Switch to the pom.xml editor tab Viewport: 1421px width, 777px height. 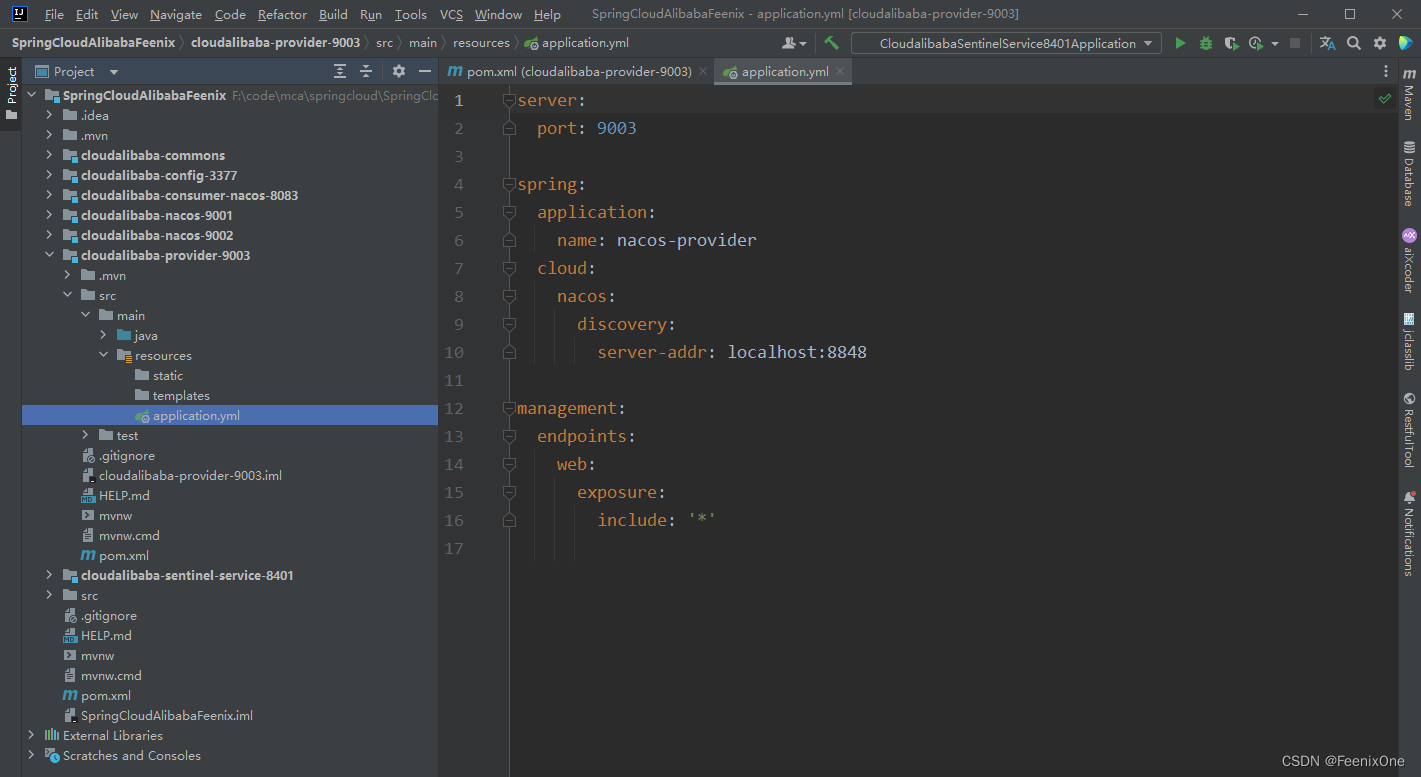coord(578,71)
